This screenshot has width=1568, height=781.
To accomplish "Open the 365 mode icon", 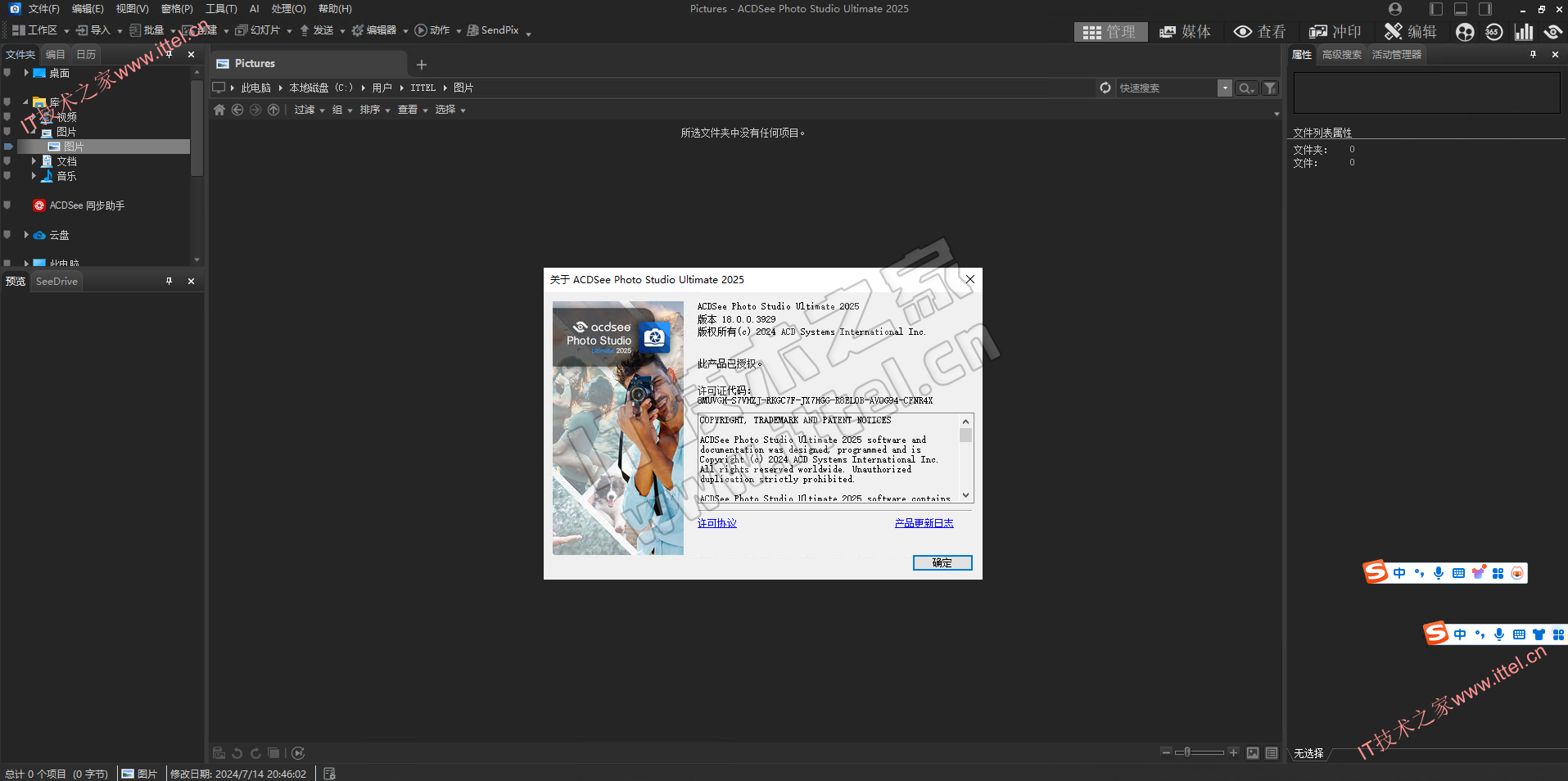I will pyautogui.click(x=1493, y=31).
